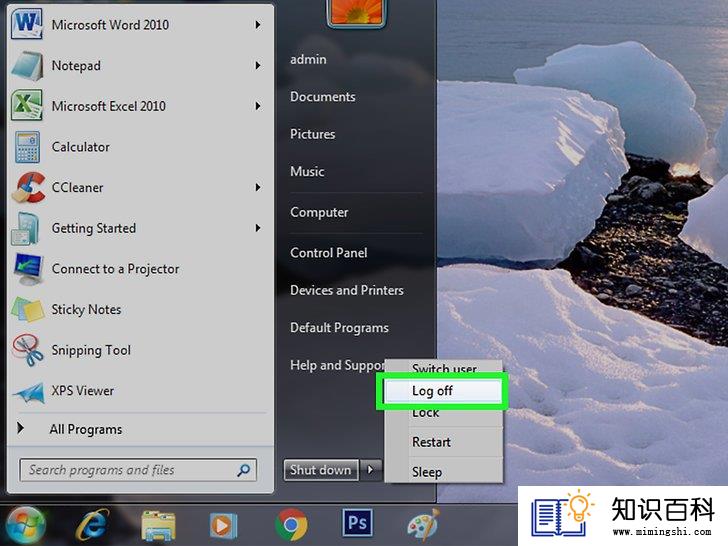Expand Notepad jump list arrow
This screenshot has width=728, height=546.
coord(258,65)
